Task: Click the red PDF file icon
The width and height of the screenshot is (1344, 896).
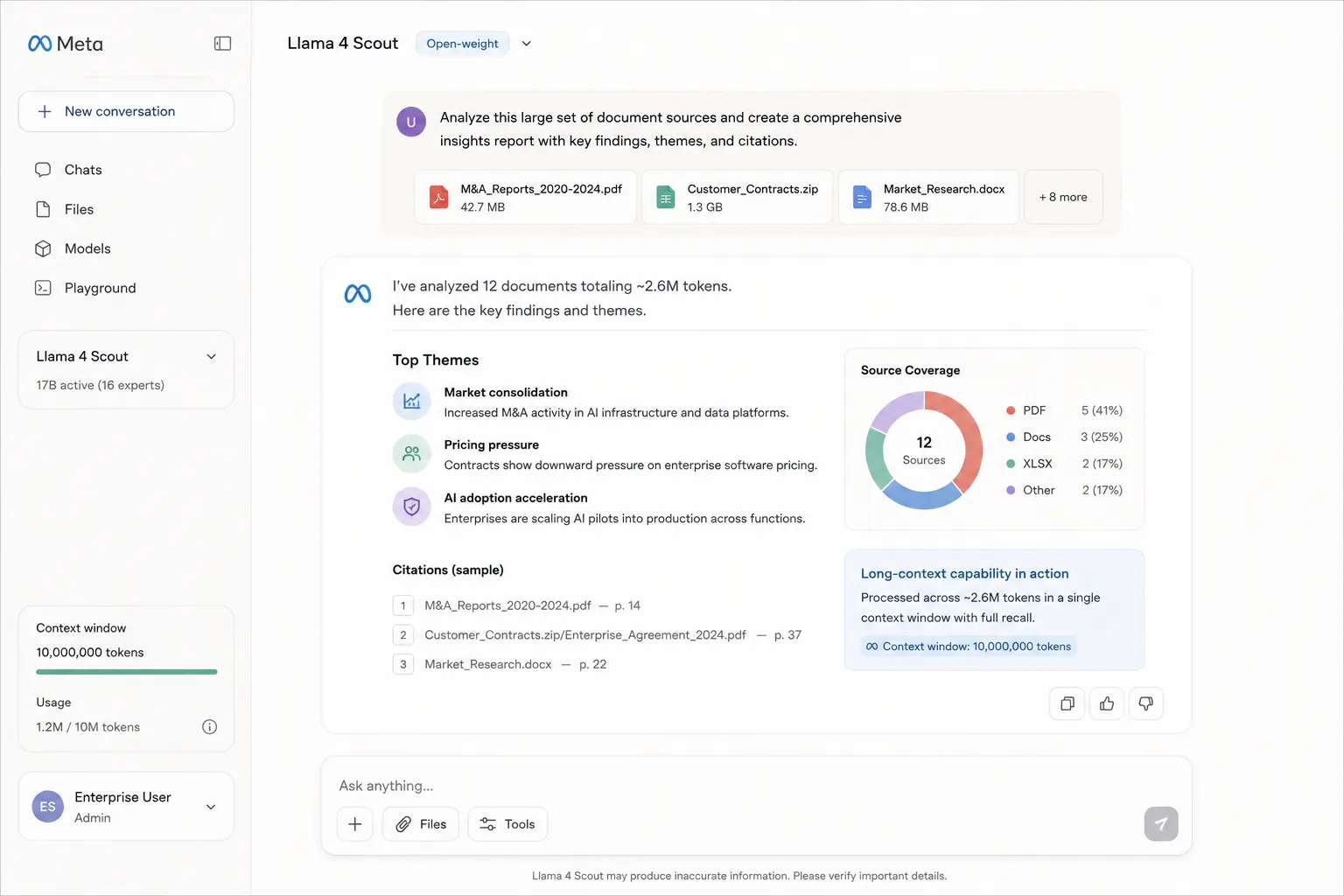Action: [439, 198]
